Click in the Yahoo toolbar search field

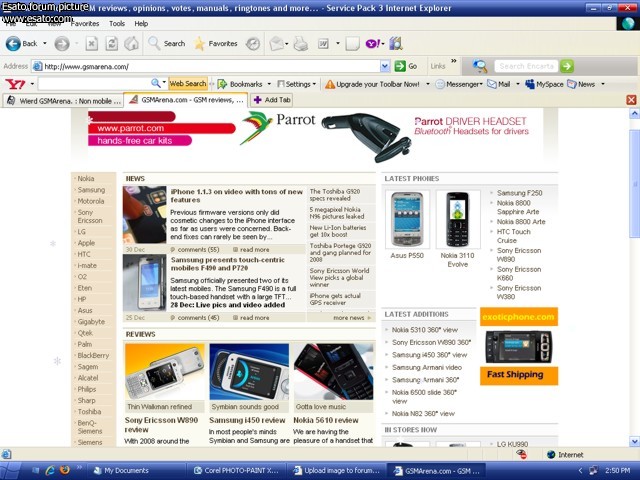(x=94, y=84)
